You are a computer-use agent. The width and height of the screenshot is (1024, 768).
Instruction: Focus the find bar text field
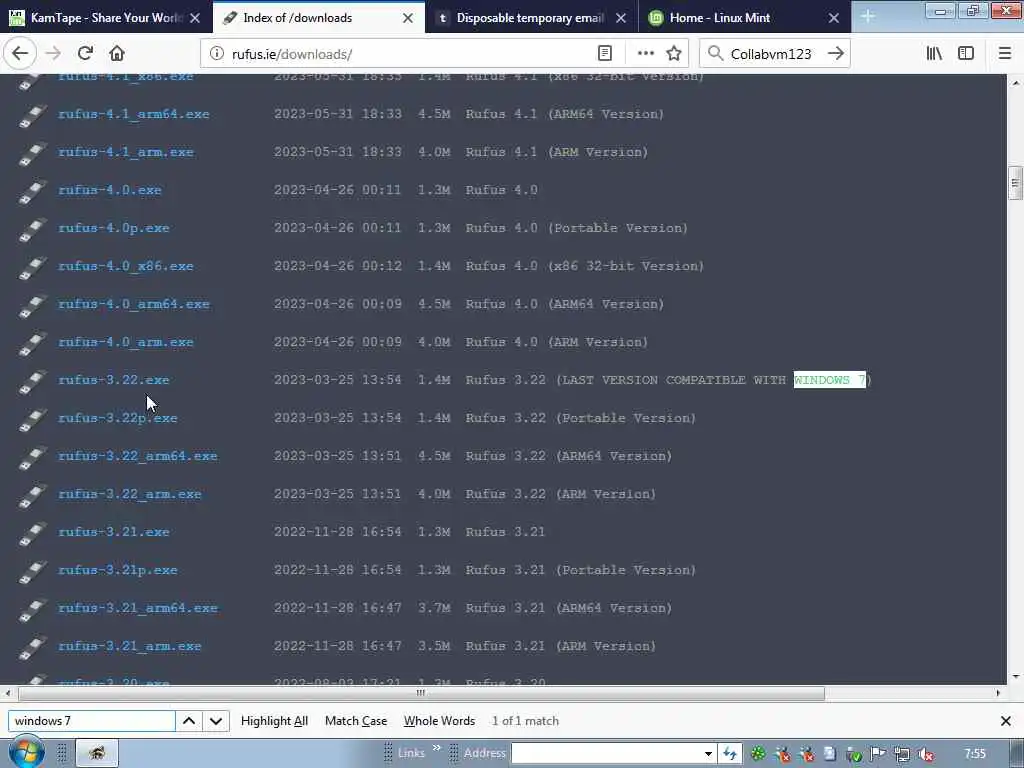point(91,721)
